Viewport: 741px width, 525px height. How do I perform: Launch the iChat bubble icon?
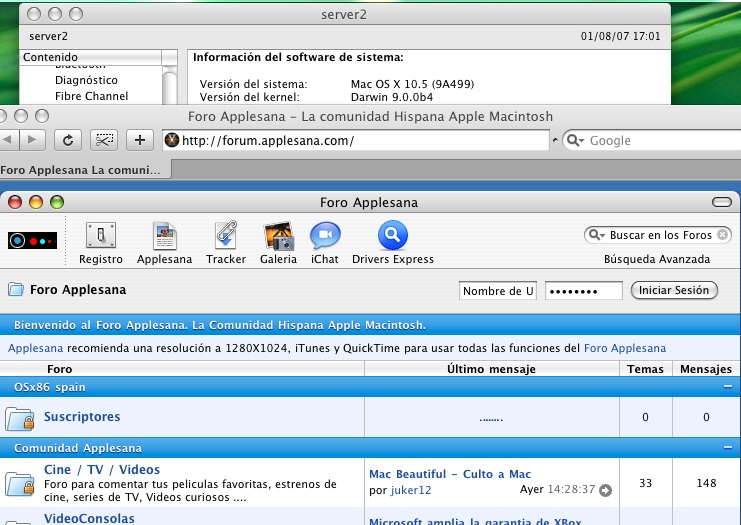click(325, 235)
